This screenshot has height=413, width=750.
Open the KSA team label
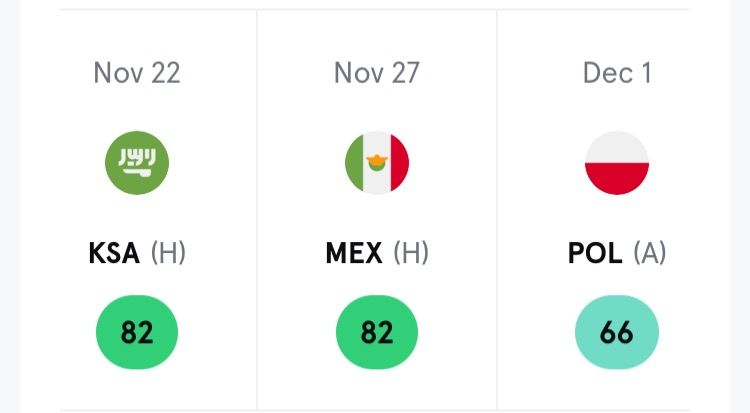coord(115,253)
